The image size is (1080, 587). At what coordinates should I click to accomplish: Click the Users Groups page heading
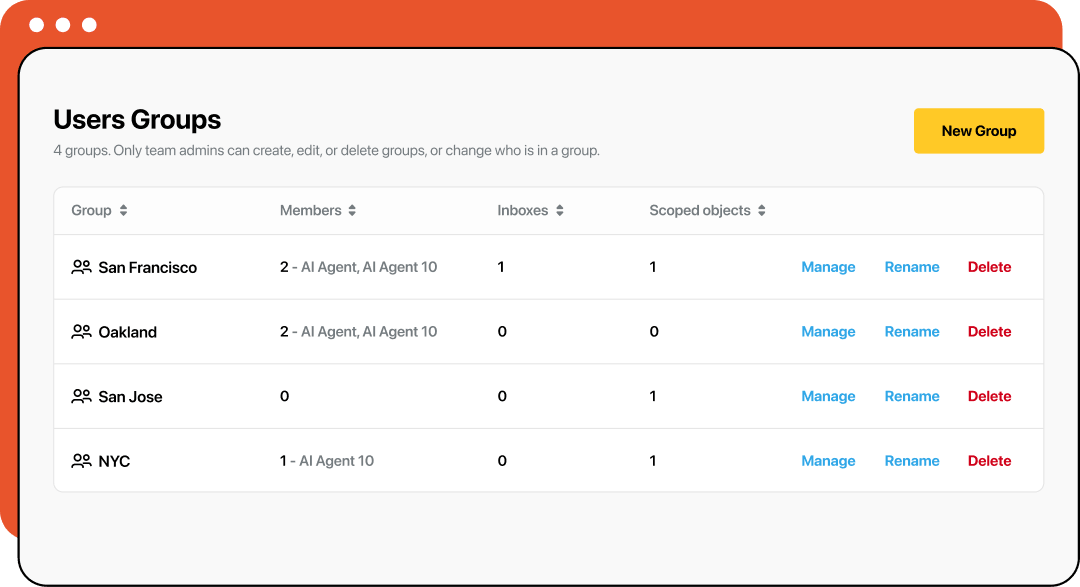[137, 120]
